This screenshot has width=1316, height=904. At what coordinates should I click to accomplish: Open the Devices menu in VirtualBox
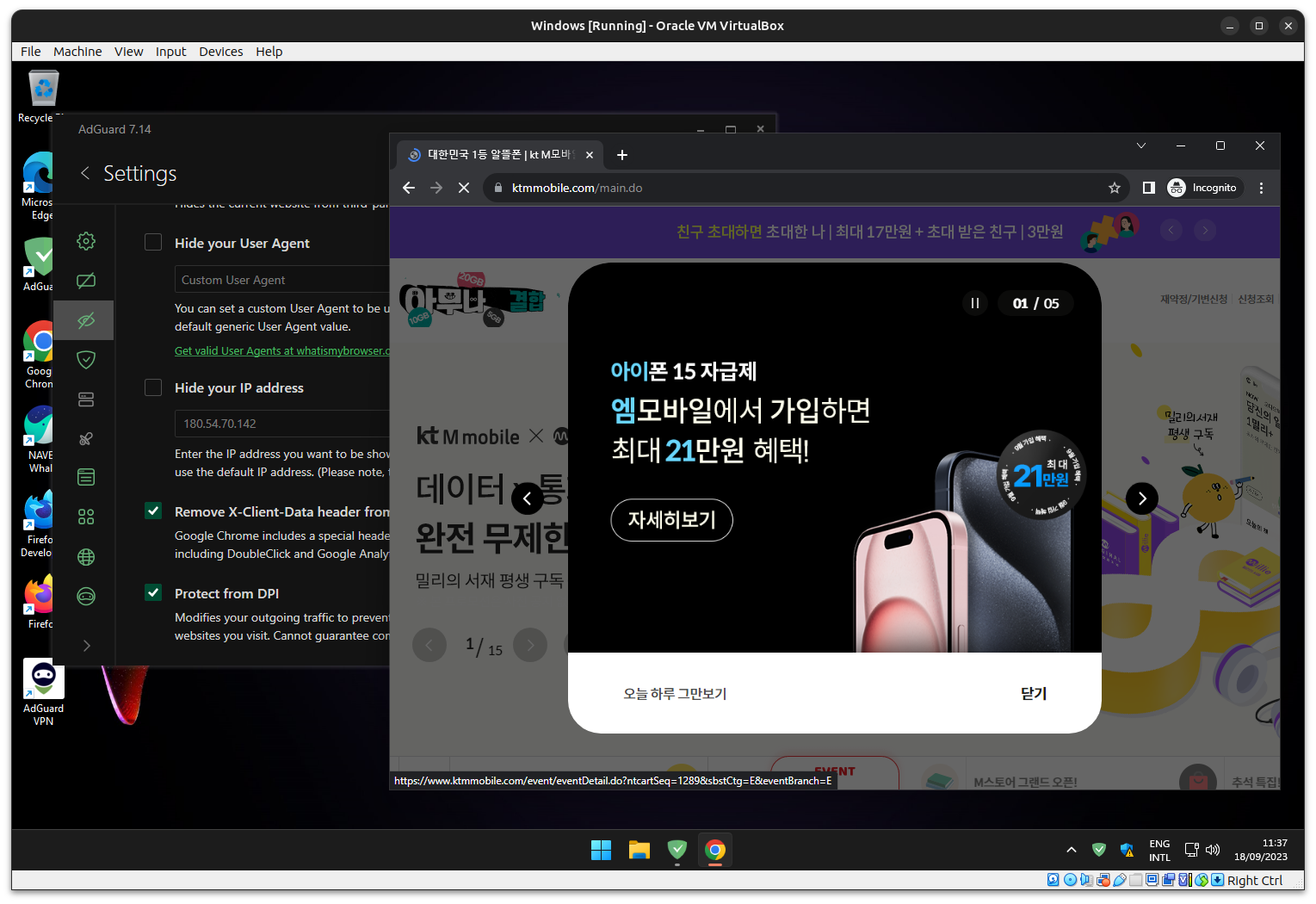[220, 51]
